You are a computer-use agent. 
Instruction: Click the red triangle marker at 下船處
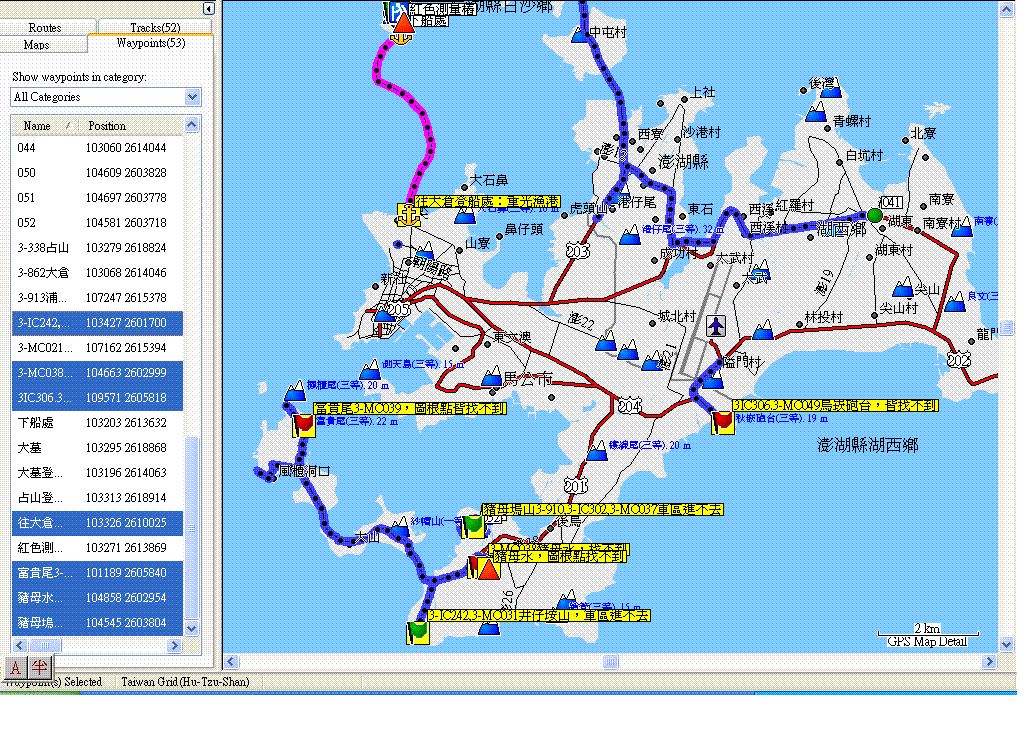coord(404,23)
